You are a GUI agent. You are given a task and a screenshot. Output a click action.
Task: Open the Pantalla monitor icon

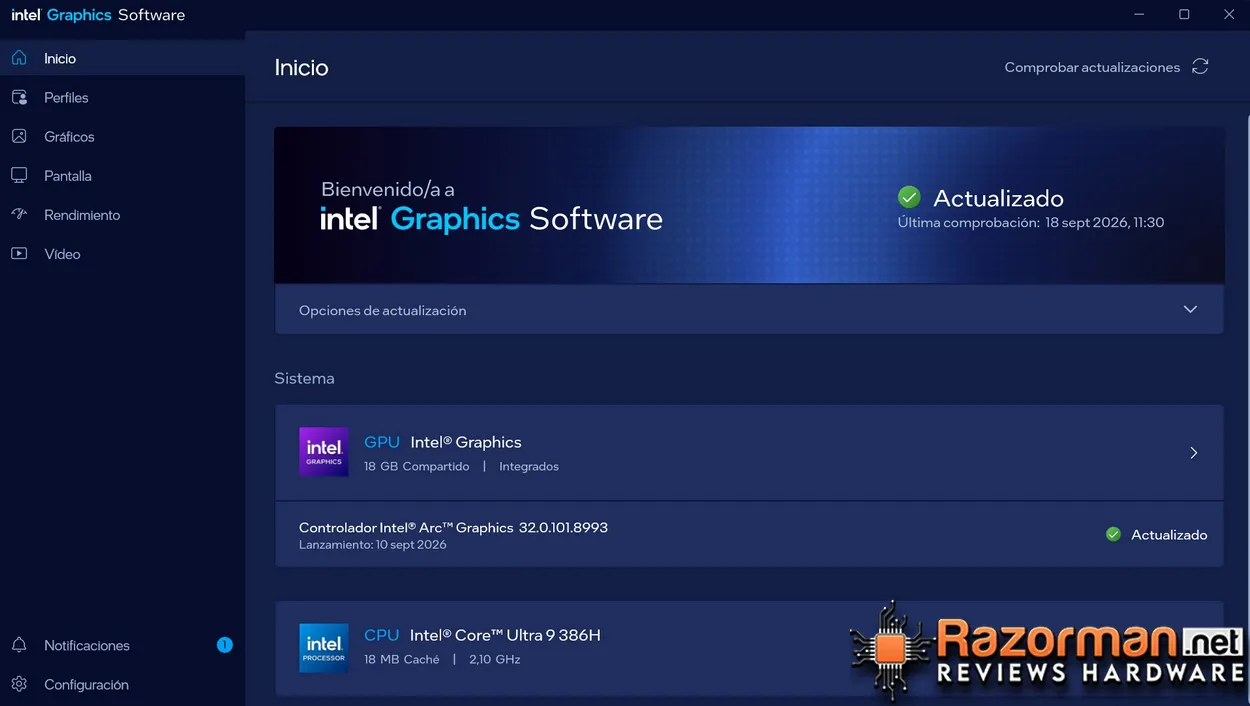pos(19,175)
